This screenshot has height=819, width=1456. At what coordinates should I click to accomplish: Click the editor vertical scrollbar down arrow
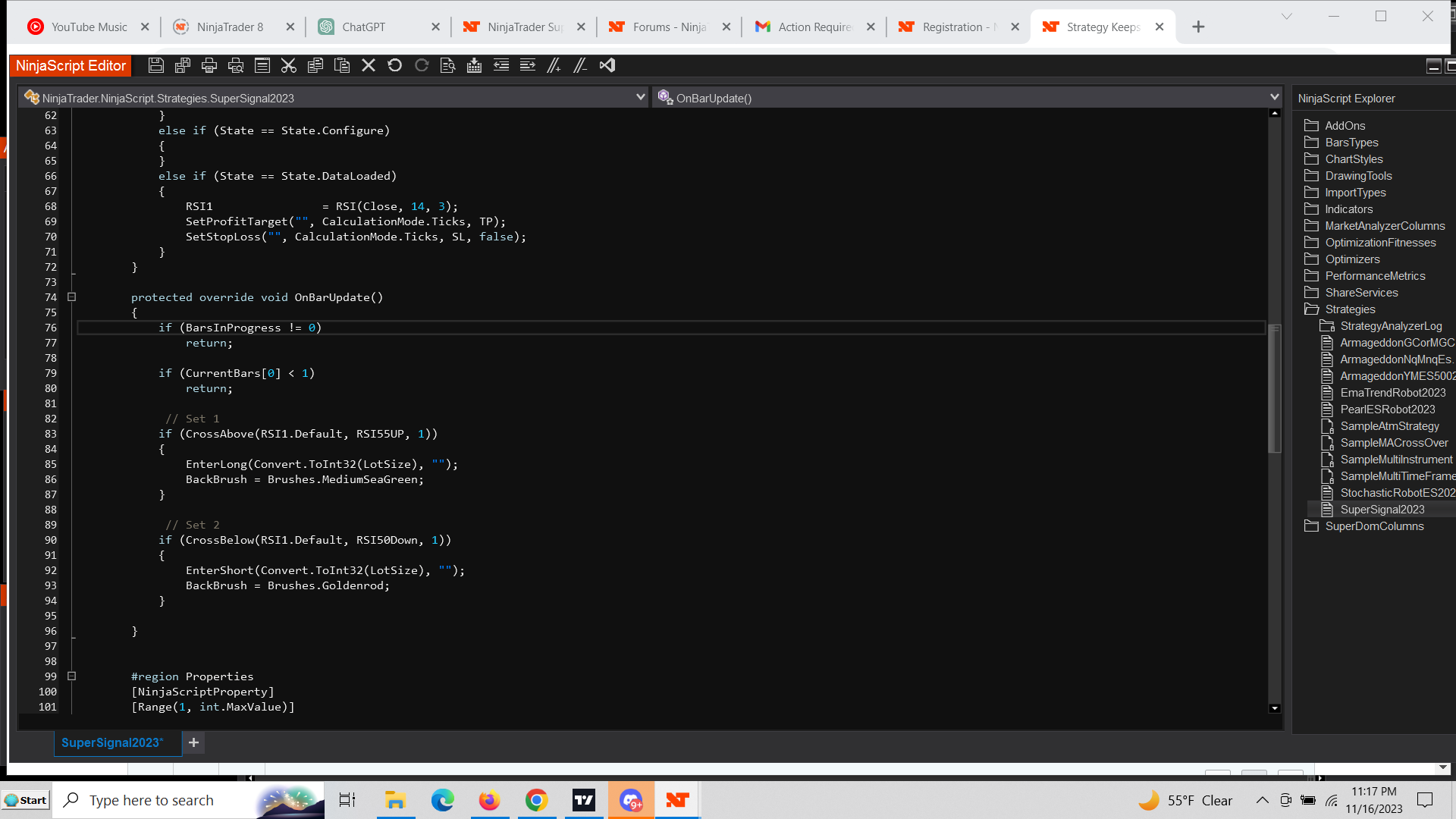(x=1275, y=708)
